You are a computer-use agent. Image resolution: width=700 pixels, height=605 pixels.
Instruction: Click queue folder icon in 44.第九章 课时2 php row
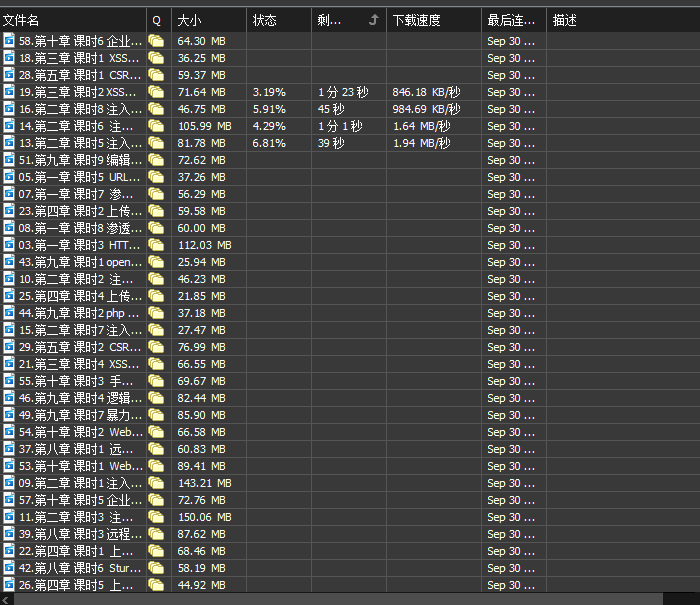(156, 313)
